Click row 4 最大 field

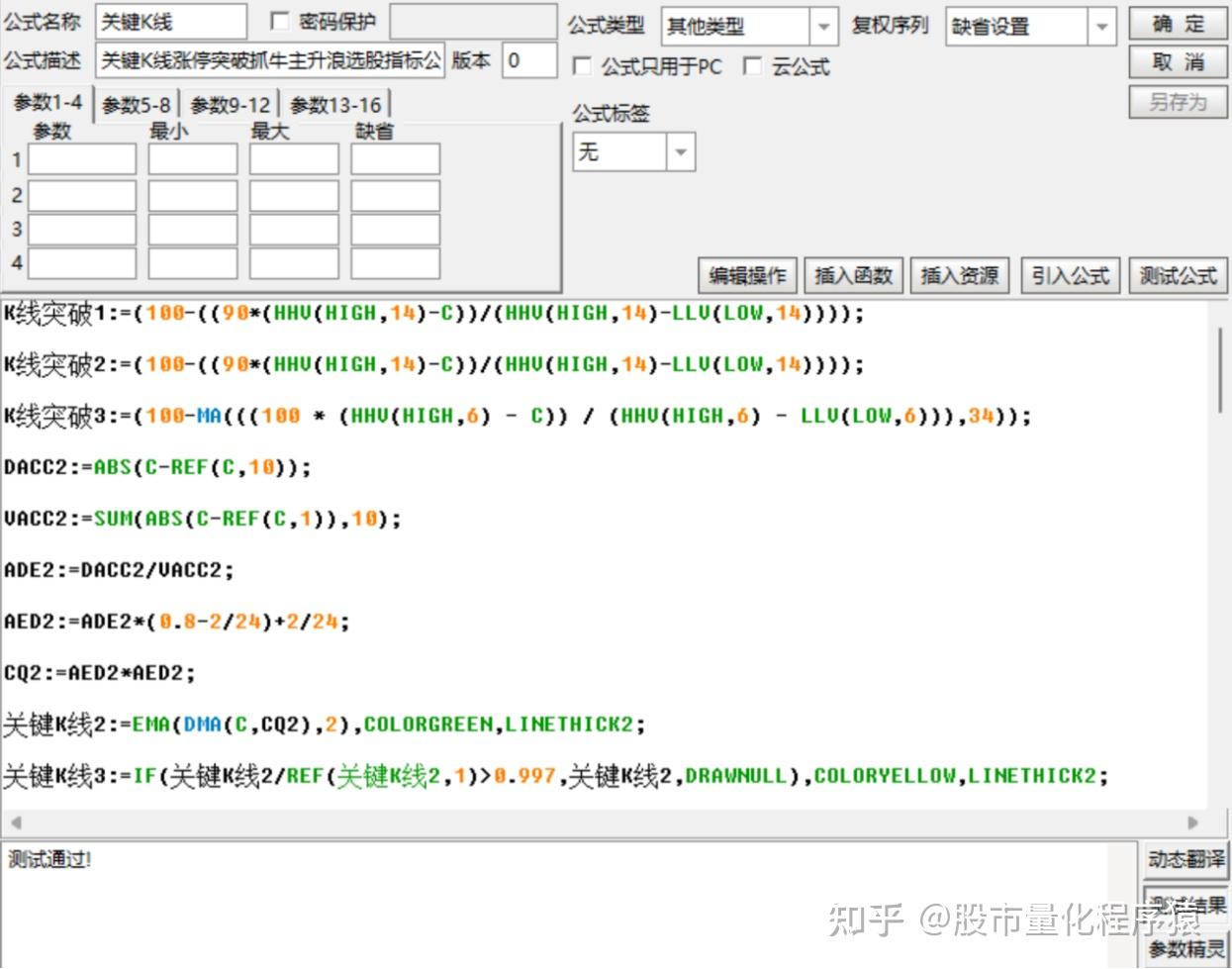point(294,263)
